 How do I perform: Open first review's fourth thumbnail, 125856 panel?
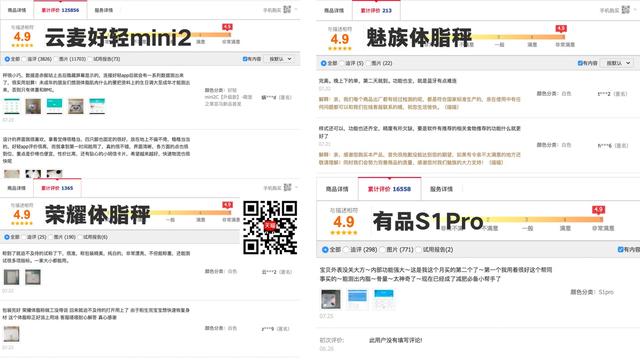76,106
